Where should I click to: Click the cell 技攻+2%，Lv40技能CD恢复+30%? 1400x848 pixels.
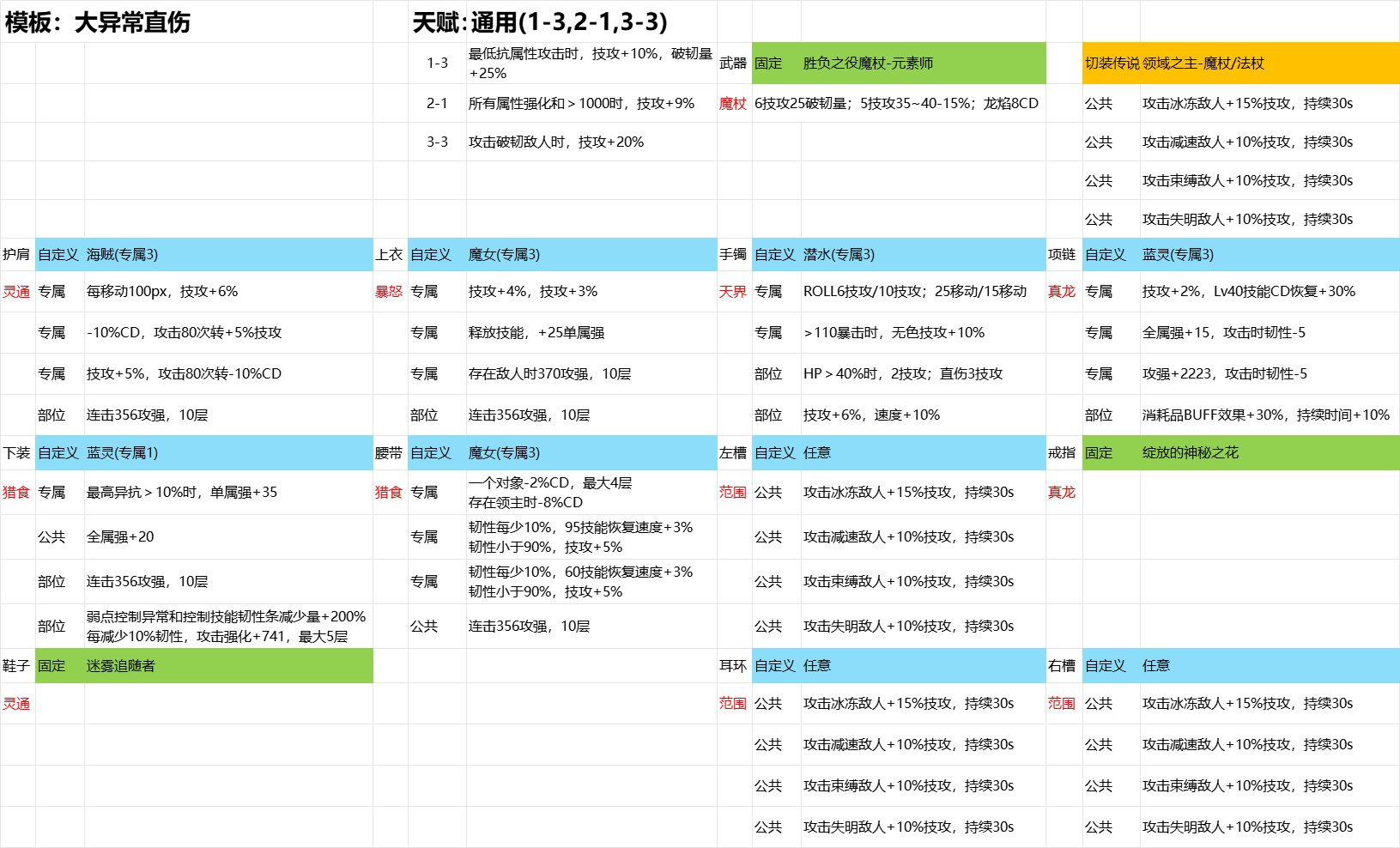(1270, 292)
